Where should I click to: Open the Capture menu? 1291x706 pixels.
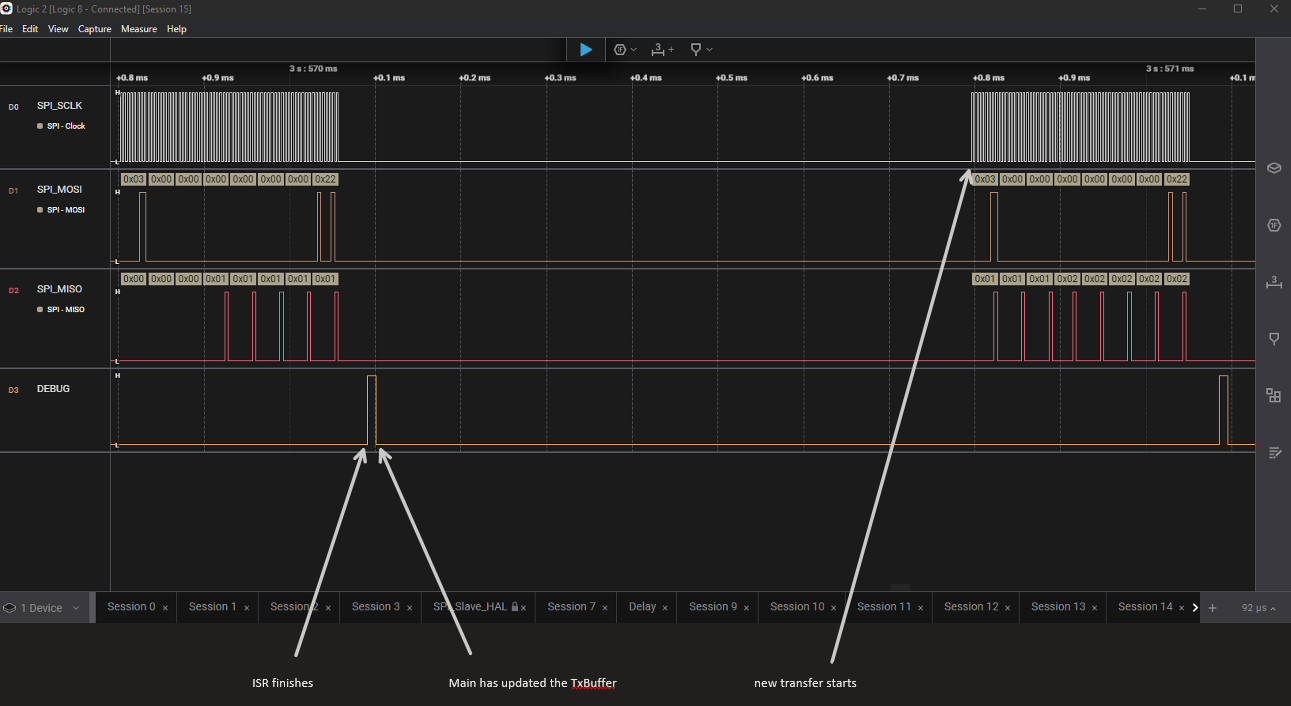(95, 29)
